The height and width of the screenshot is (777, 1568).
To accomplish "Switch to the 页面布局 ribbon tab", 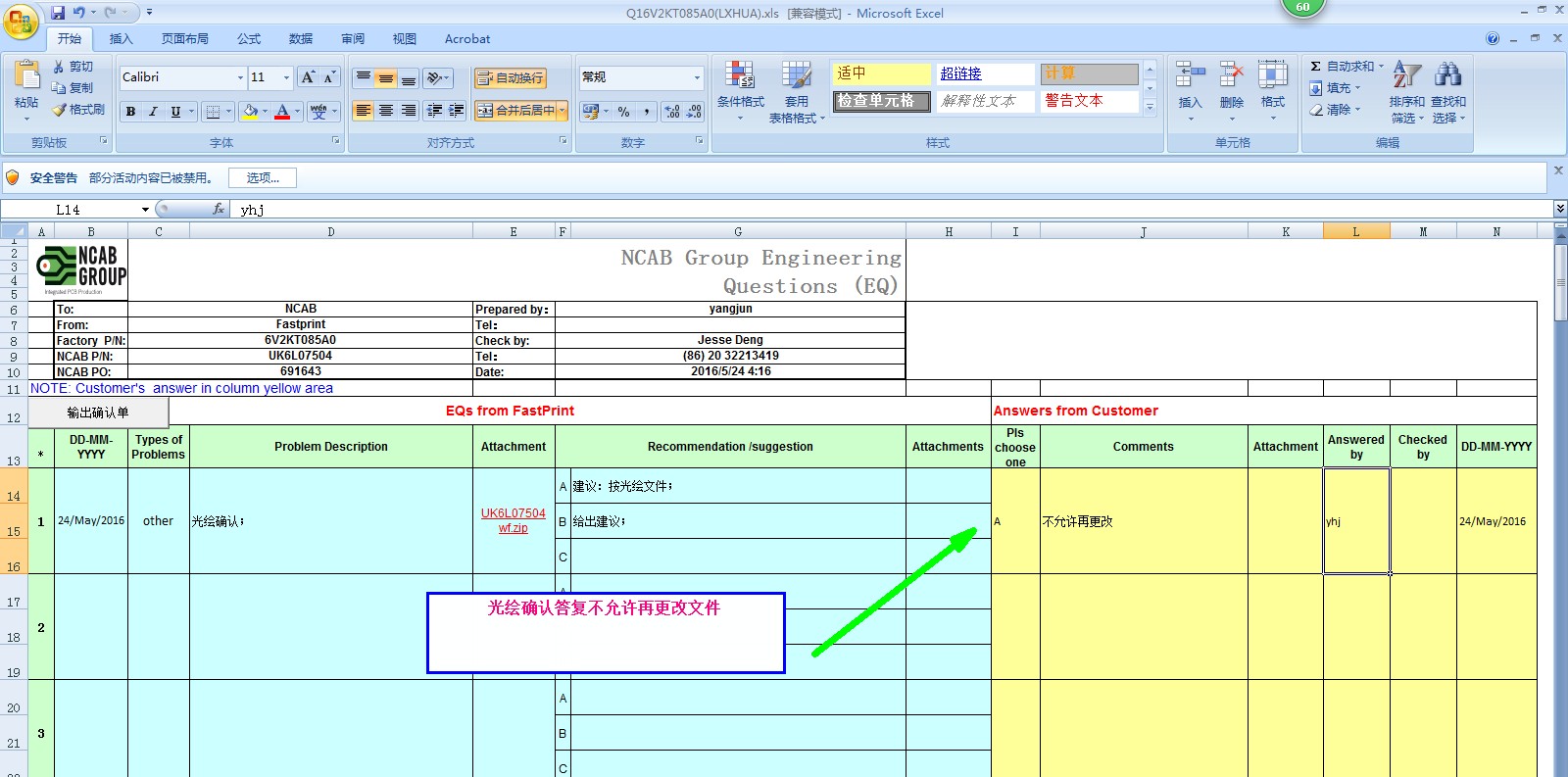I will (x=185, y=39).
